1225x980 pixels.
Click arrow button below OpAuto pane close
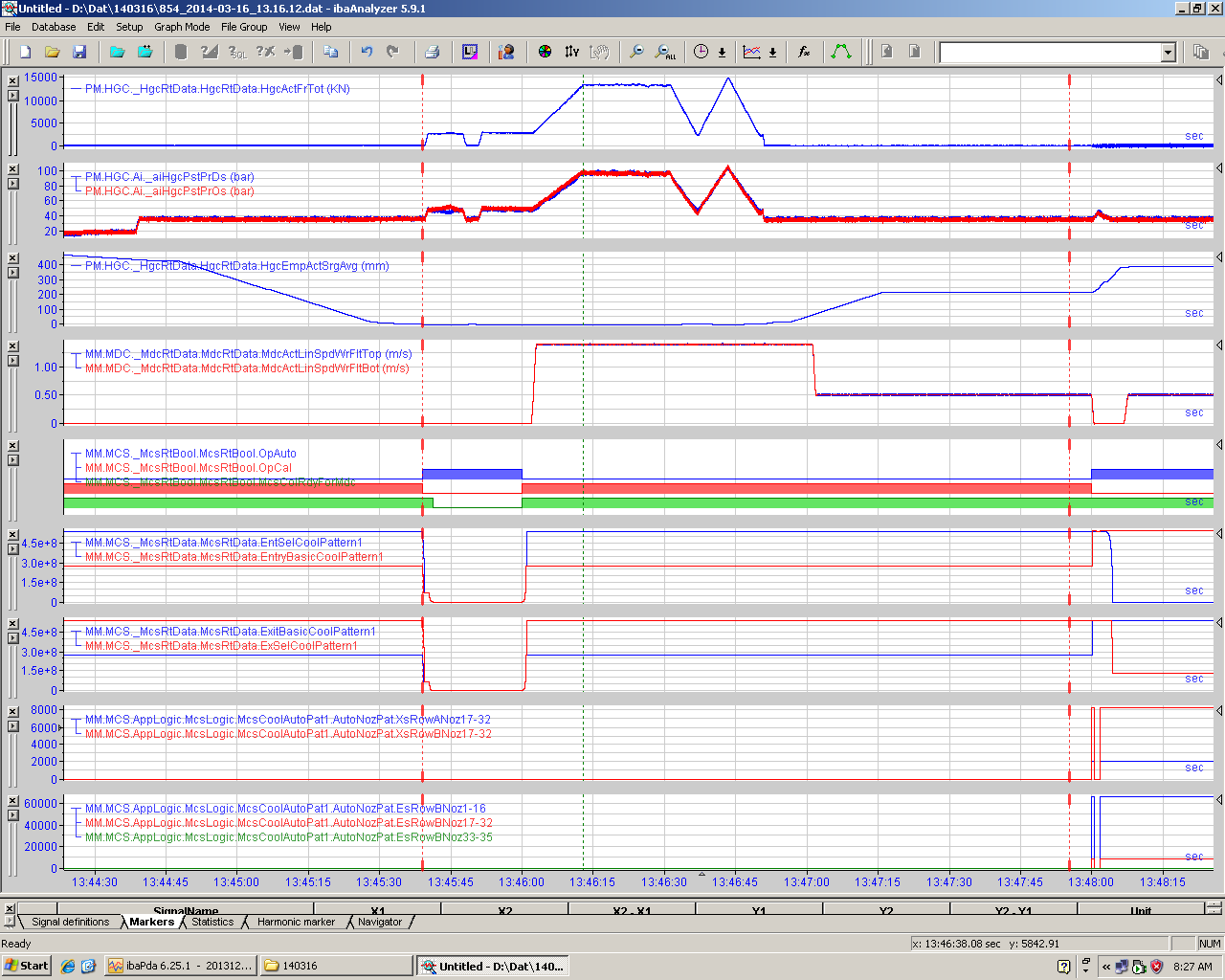(12, 460)
